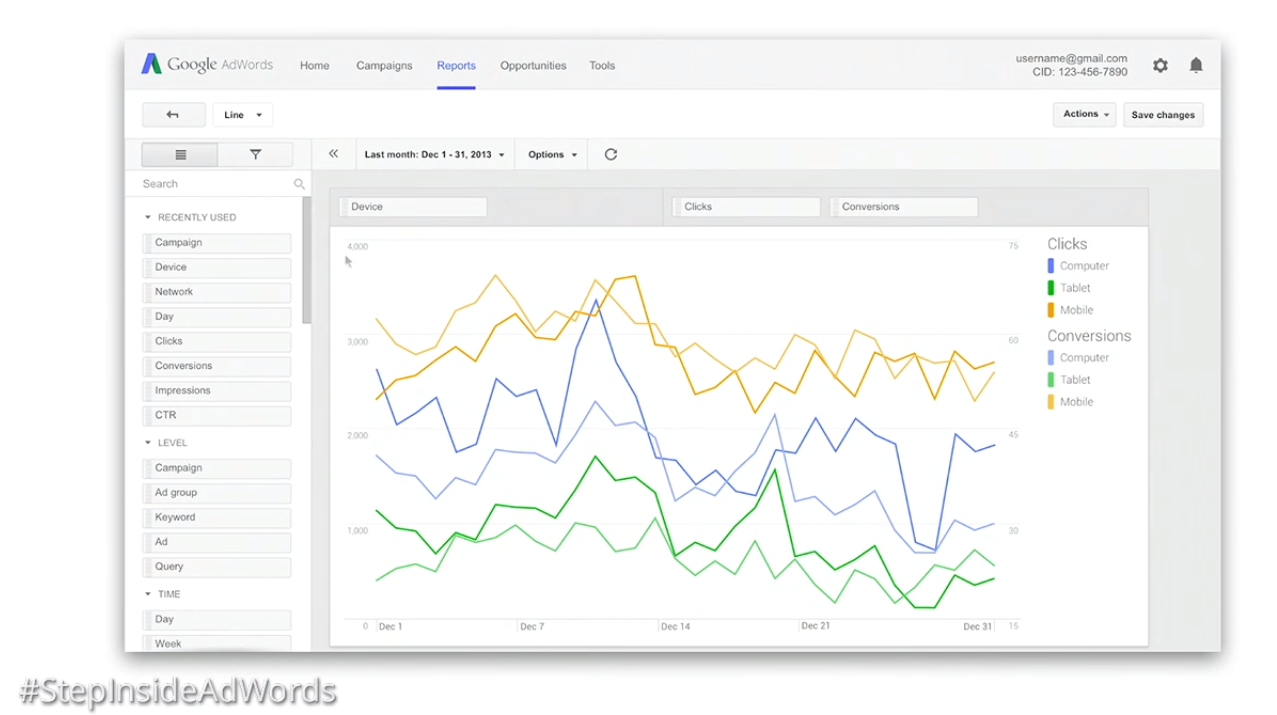The width and height of the screenshot is (1277, 715).
Task: Click the back arrow button
Action: [x=173, y=115]
